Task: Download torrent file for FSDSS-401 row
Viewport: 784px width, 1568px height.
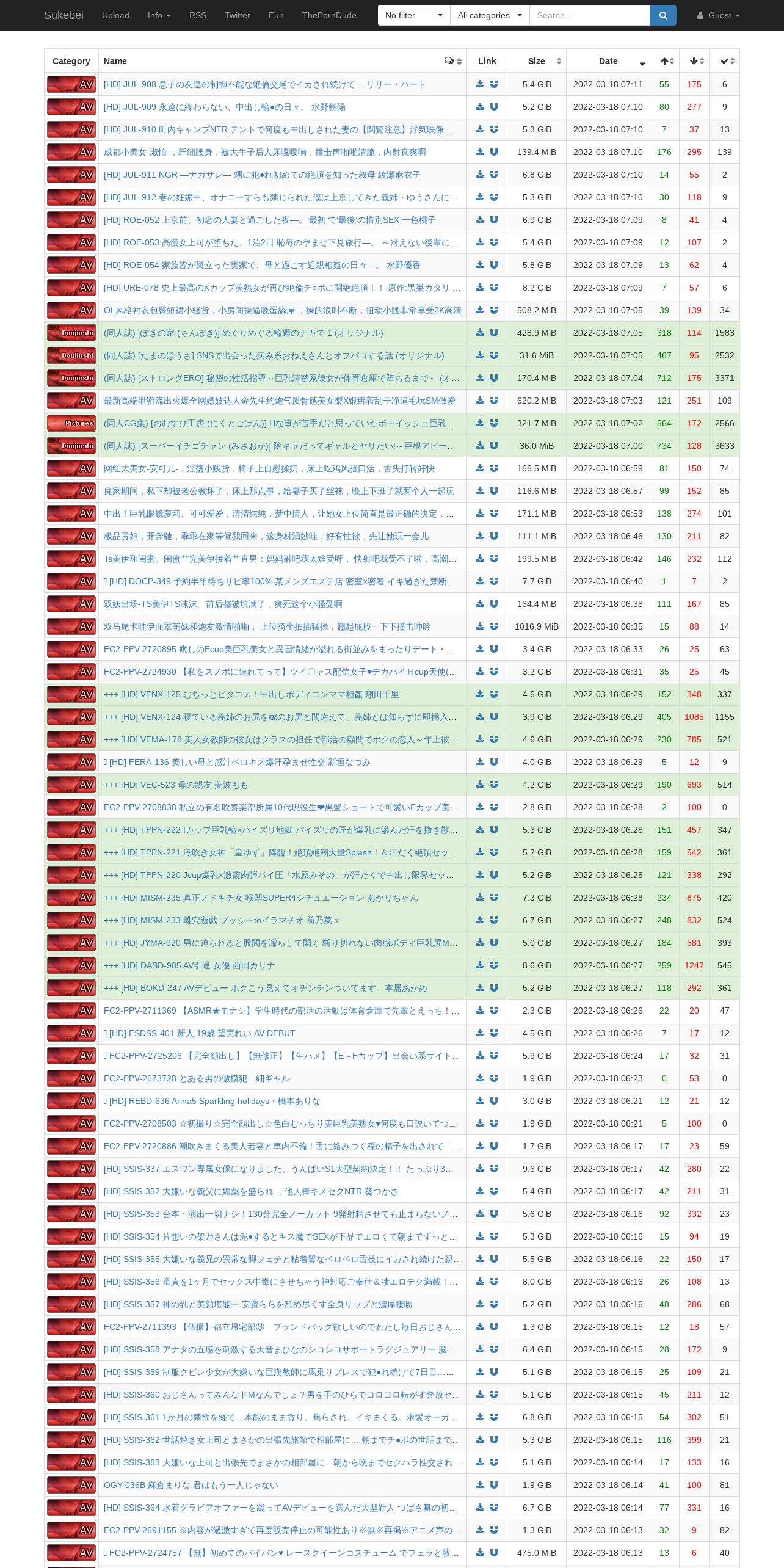Action: pyautogui.click(x=480, y=1033)
